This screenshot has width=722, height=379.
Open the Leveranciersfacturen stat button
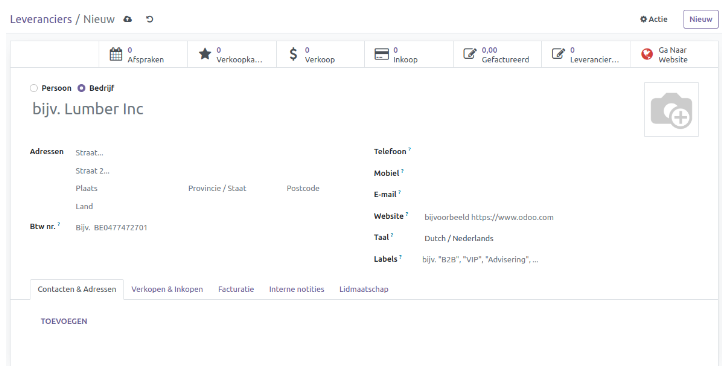tap(586, 54)
